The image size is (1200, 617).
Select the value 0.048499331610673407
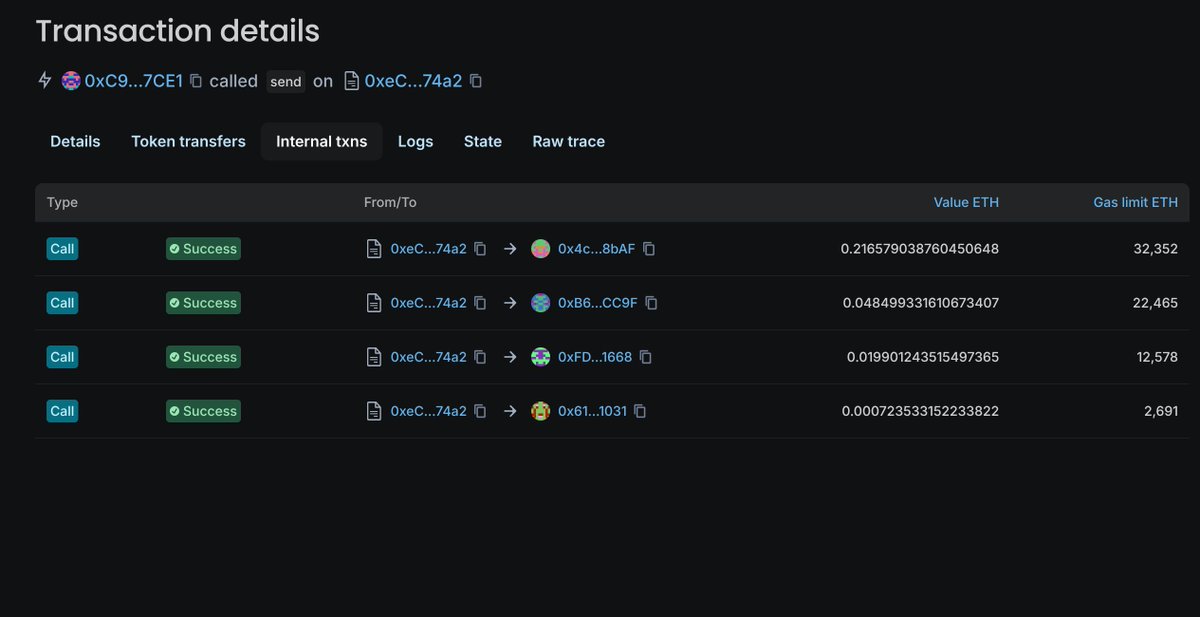tap(921, 303)
